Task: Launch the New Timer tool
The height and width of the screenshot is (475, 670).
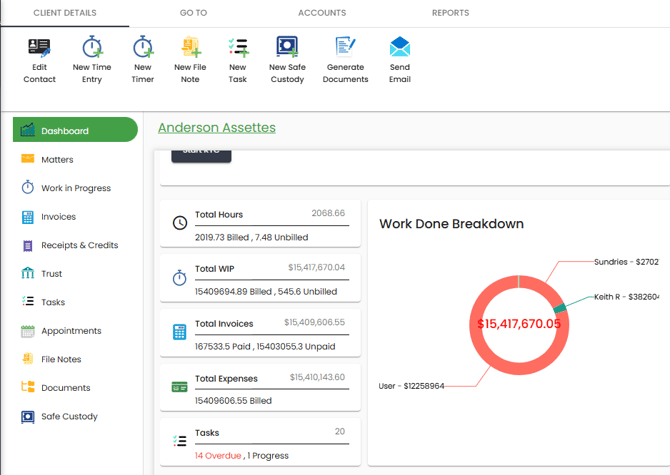Action: click(x=143, y=48)
